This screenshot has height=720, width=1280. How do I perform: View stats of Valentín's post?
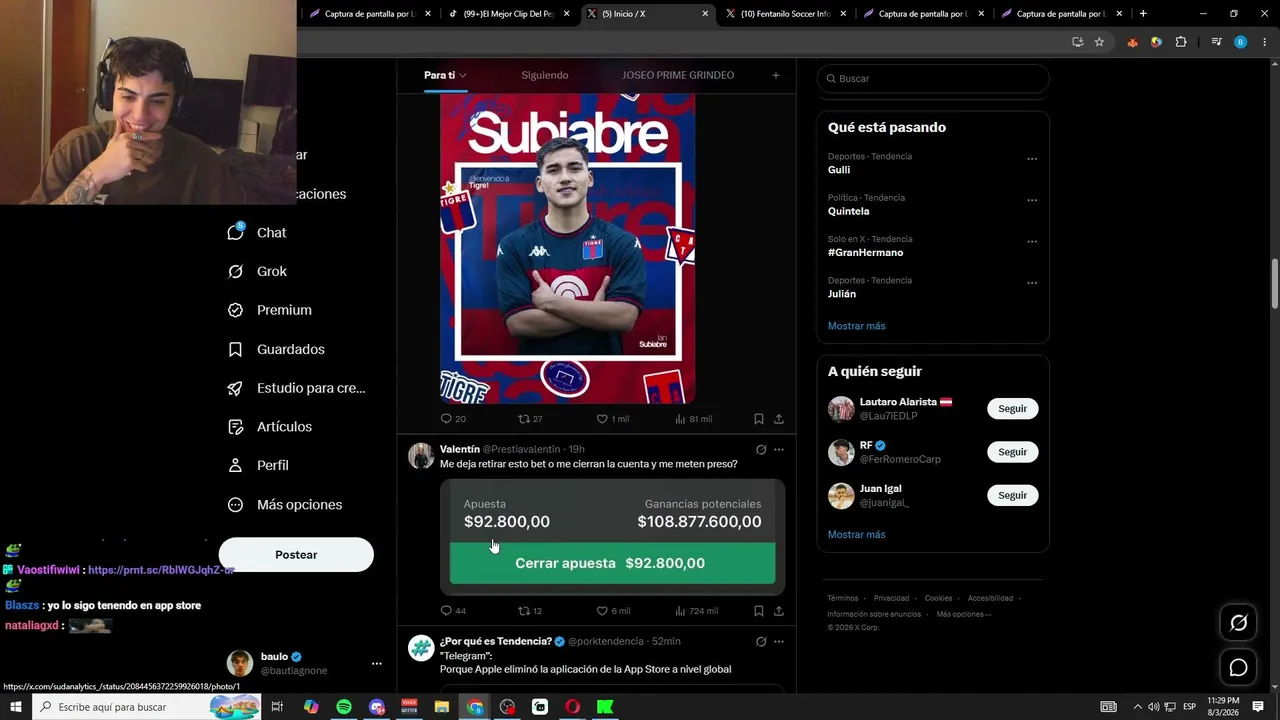point(696,611)
